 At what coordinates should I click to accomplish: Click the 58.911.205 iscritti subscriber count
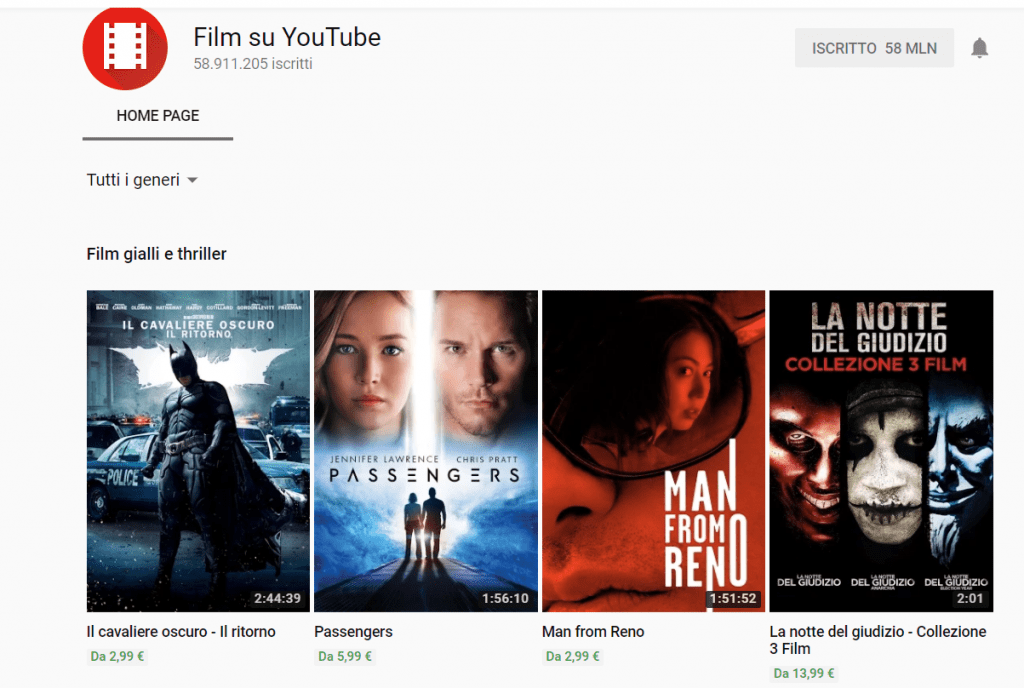[x=253, y=64]
